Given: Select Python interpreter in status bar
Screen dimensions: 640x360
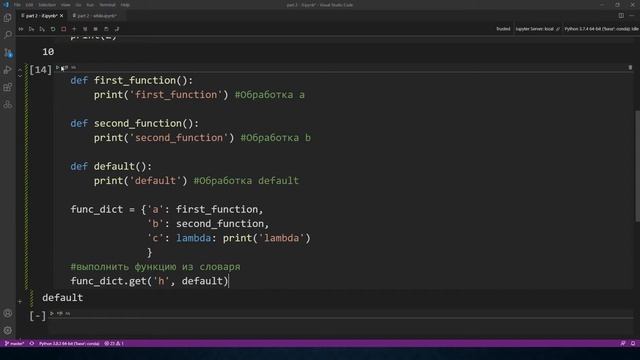Looking at the screenshot, I should (69, 344).
